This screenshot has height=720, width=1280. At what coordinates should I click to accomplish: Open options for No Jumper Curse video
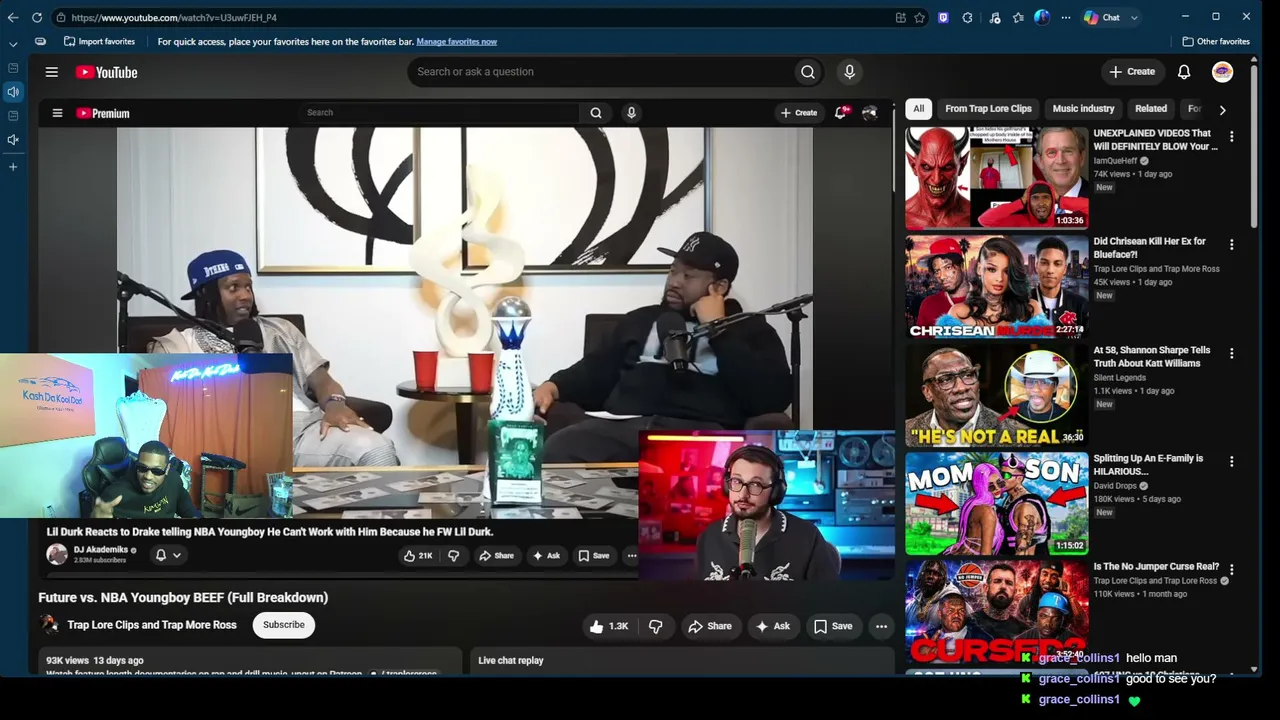tap(1231, 570)
